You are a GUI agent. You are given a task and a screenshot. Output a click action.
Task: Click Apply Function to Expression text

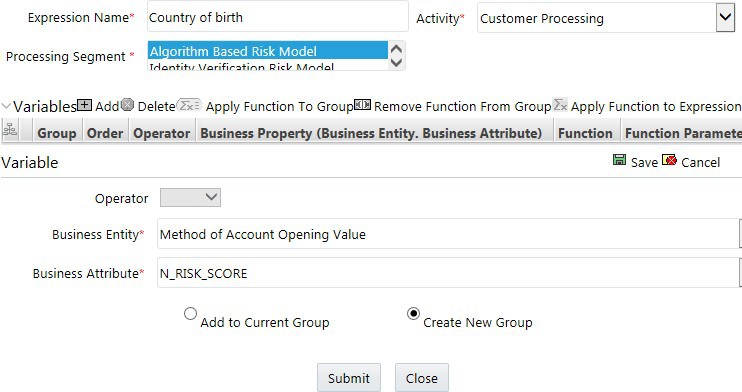(656, 107)
